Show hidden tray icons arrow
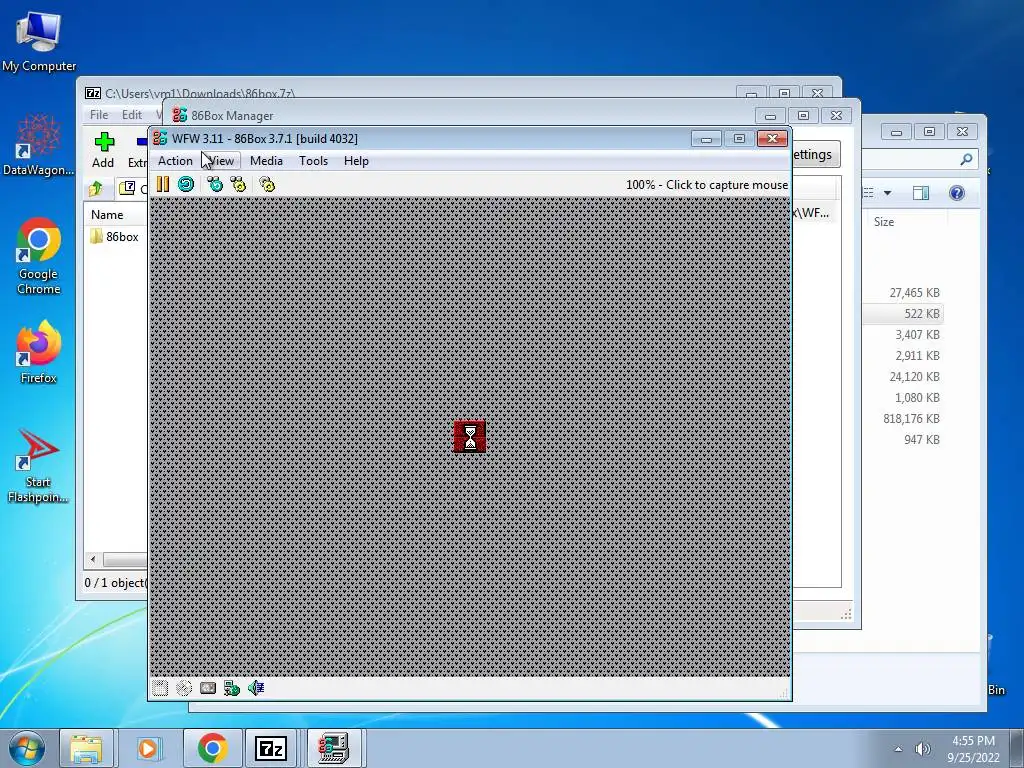 (x=899, y=749)
